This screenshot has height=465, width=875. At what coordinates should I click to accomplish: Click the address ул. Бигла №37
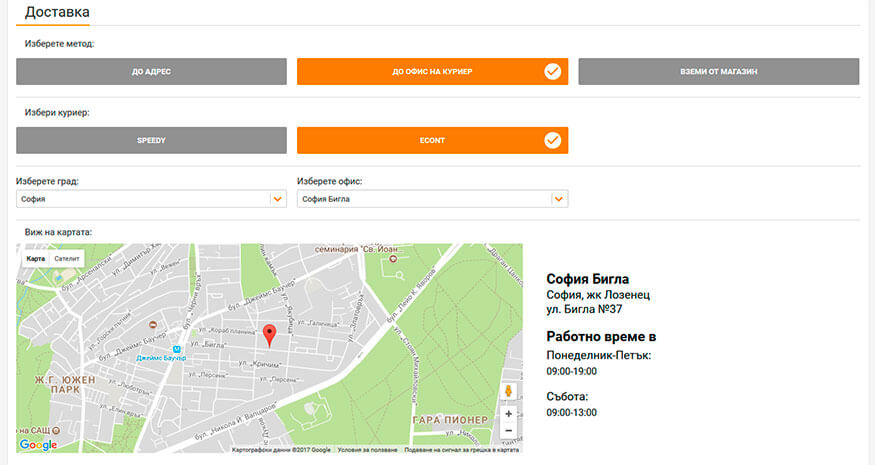coord(584,309)
